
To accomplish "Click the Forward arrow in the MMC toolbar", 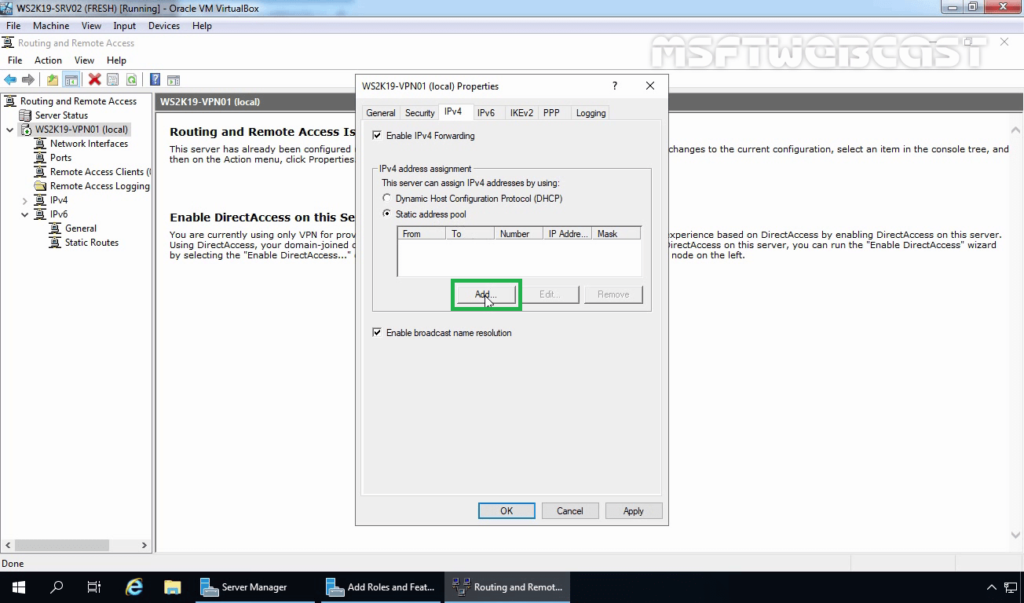I will 28,80.
